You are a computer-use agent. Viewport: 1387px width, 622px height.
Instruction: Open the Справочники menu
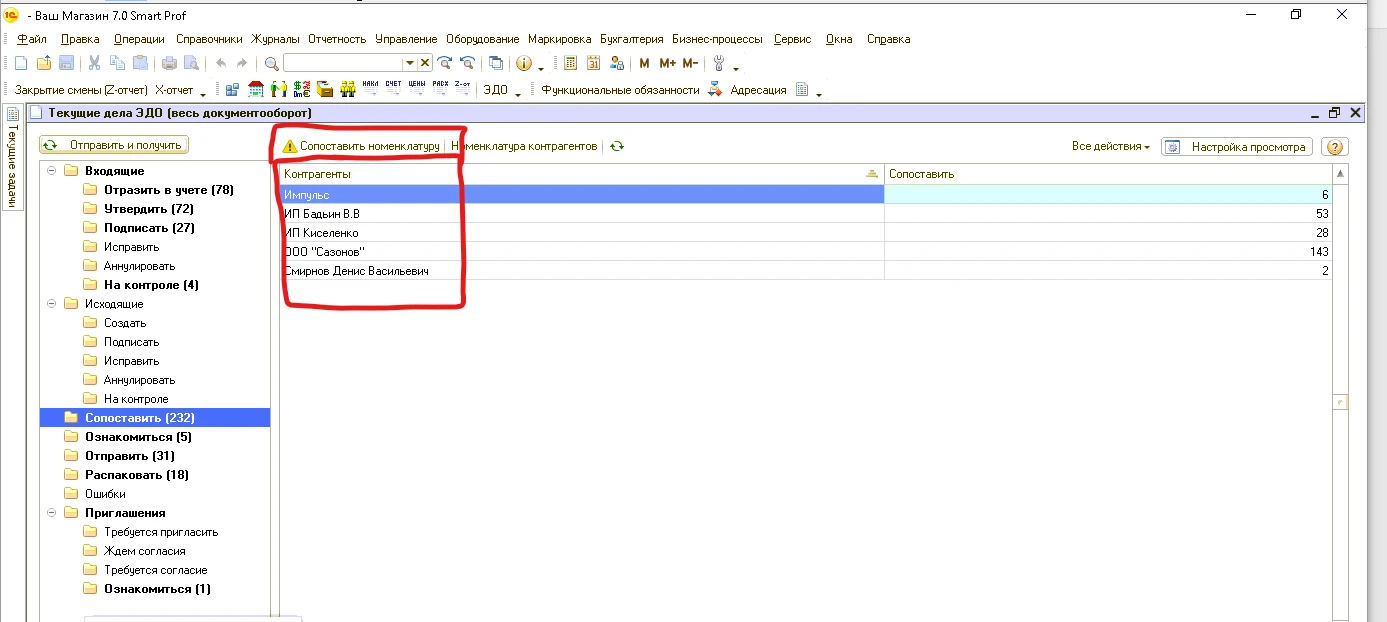click(x=209, y=39)
